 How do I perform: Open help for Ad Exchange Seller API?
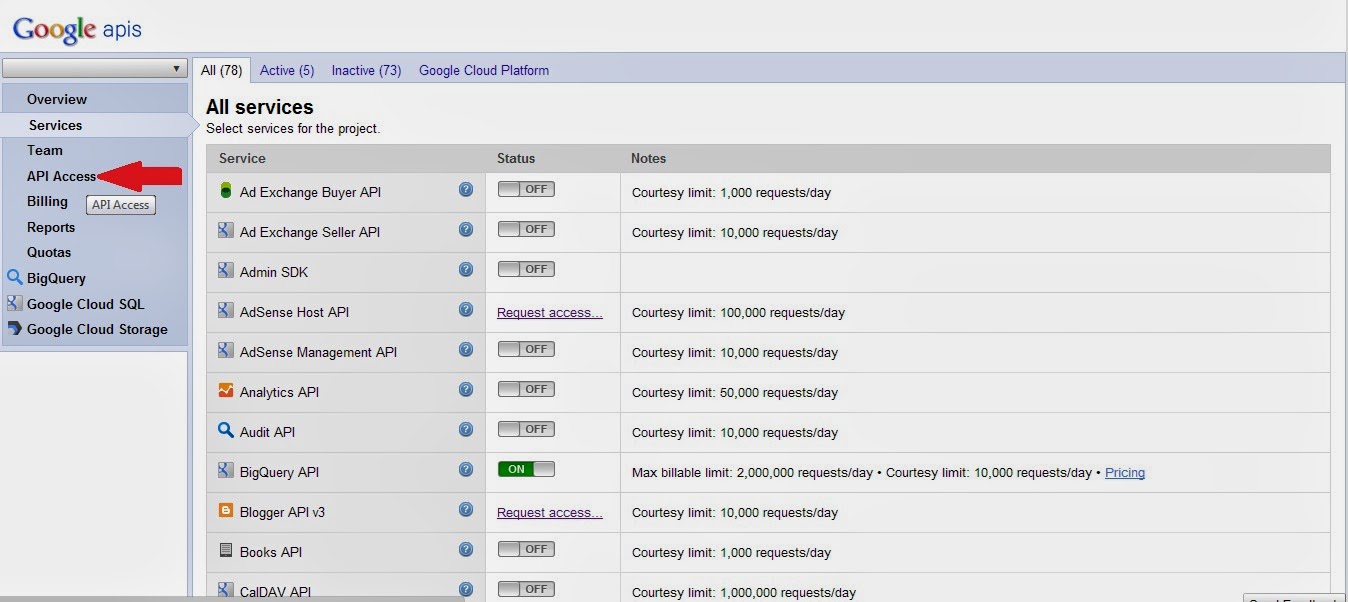pos(466,229)
